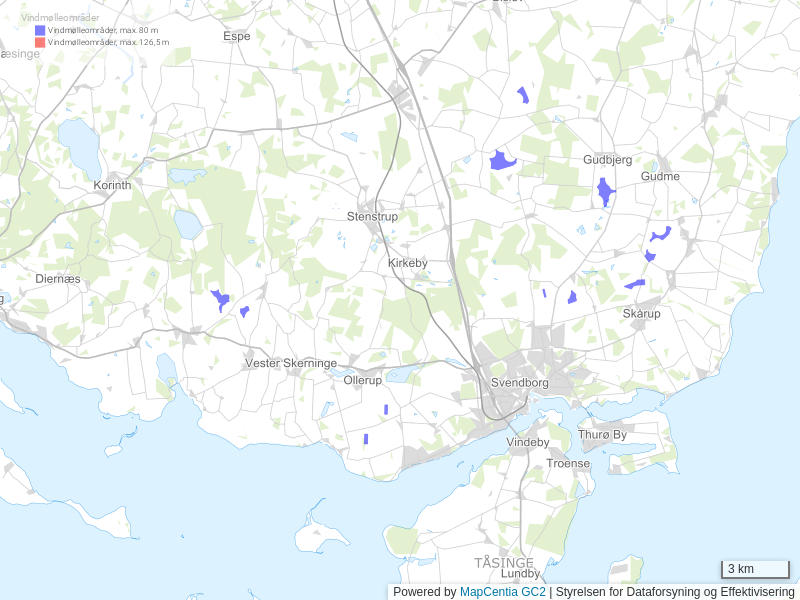Image resolution: width=800 pixels, height=600 pixels.
Task: Click the Thurø By label
Action: [602, 435]
